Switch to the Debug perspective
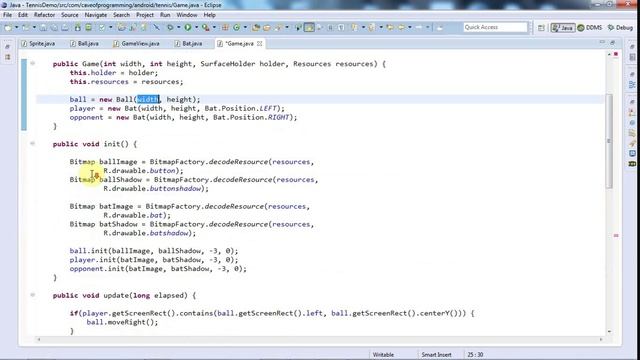The height and width of the screenshot is (360, 640). pyautogui.click(x=620, y=28)
